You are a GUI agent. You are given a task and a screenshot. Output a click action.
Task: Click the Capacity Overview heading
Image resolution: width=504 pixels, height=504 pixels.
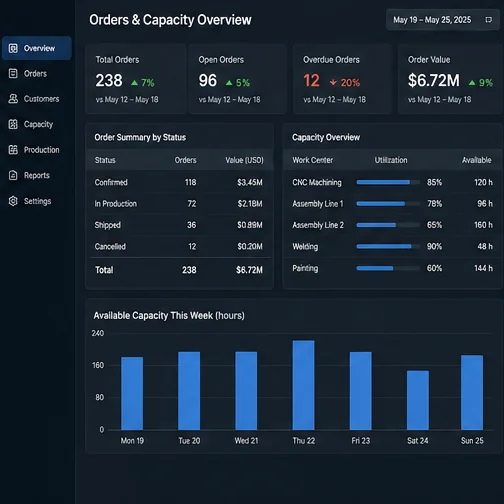326,137
